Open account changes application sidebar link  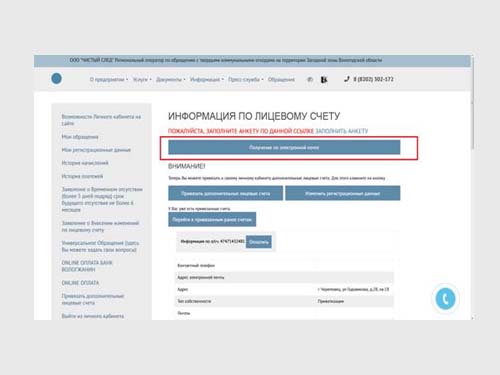(100, 226)
